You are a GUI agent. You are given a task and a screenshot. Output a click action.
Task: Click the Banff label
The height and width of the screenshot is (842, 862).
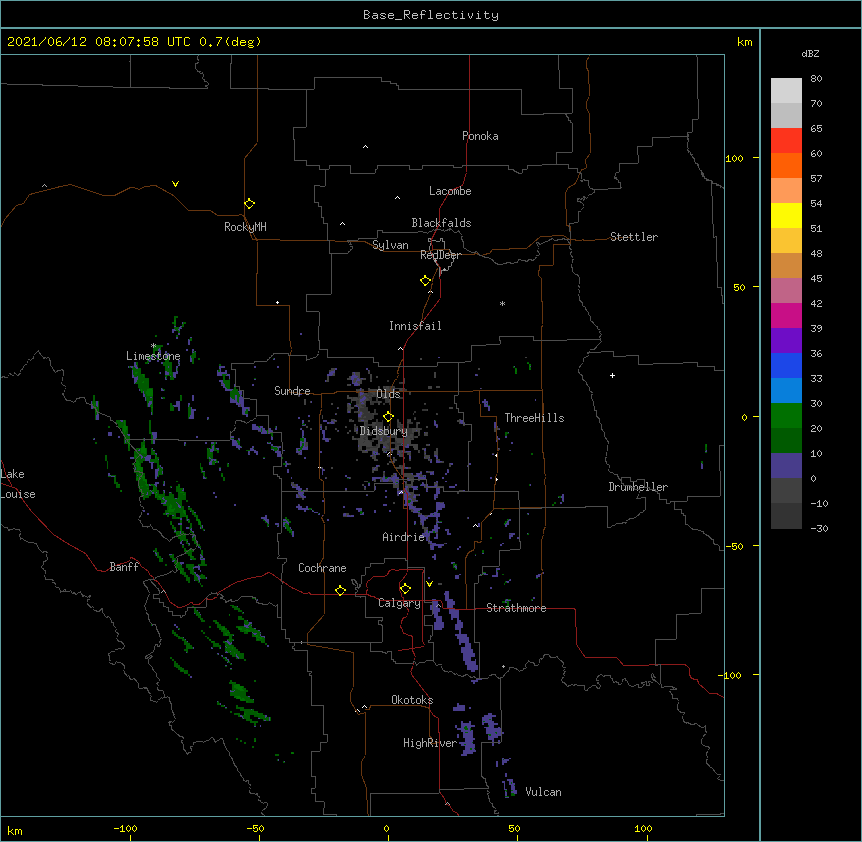tap(124, 567)
